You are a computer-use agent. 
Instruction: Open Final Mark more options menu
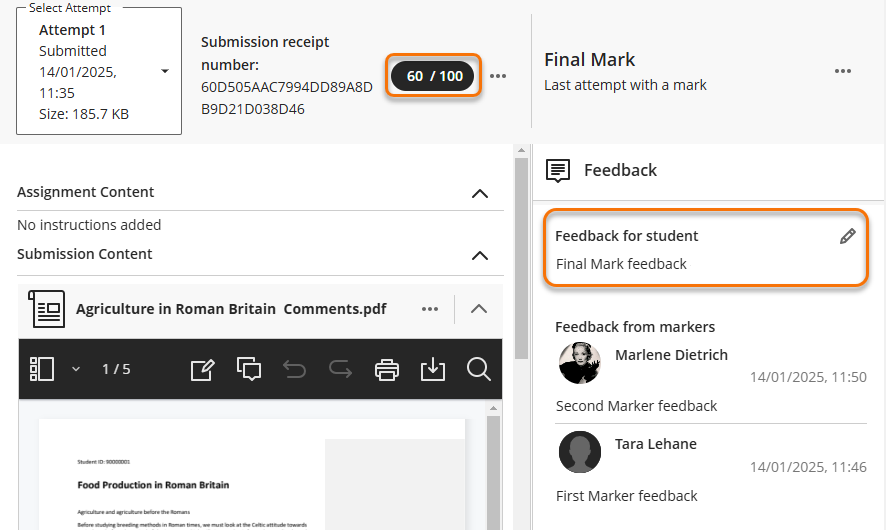tap(842, 71)
